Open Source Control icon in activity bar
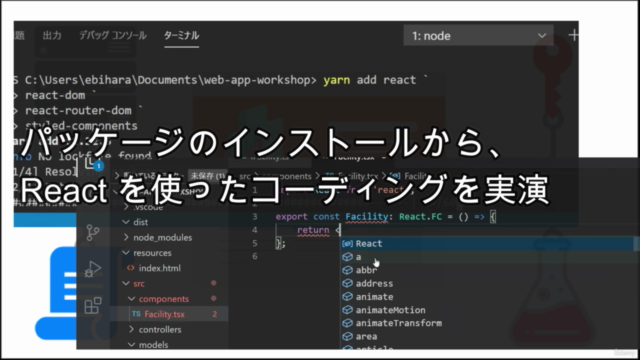Viewport: 640px width, 360px height. pos(93,233)
